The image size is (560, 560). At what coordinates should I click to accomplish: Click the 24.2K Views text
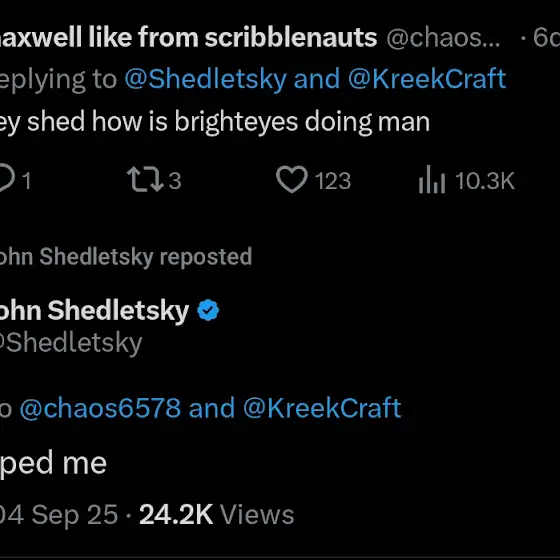[x=216, y=515]
